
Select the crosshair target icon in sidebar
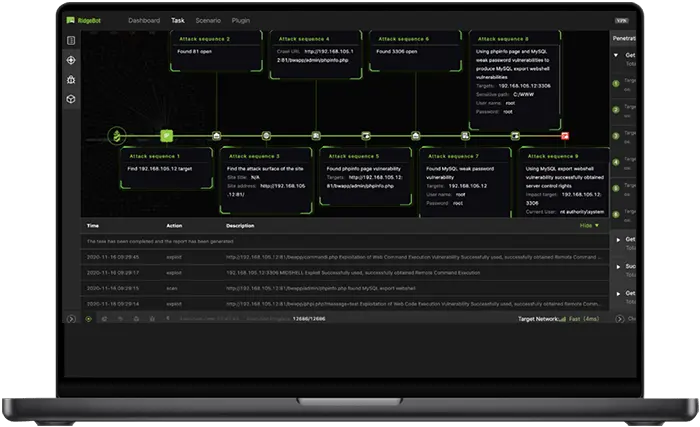pos(71,60)
